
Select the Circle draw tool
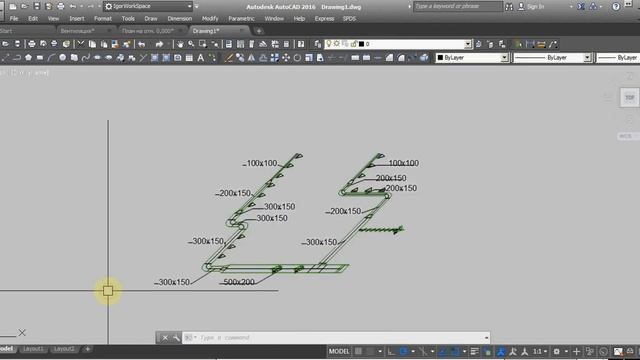[62, 58]
